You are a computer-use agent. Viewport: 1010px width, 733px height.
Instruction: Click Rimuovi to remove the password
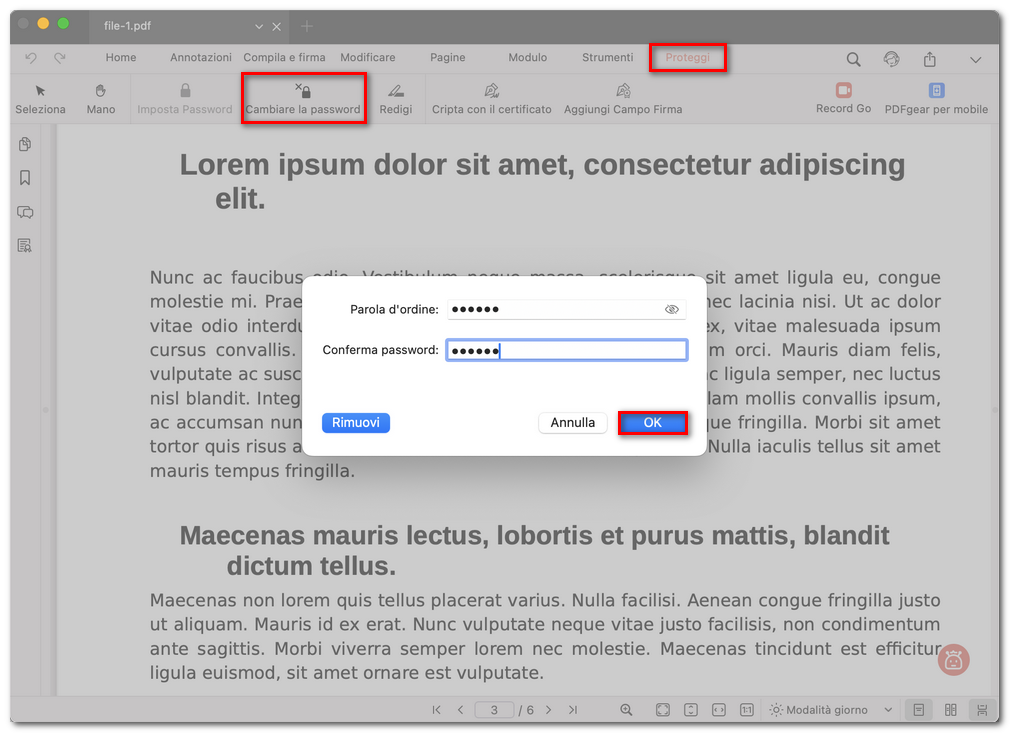click(x=355, y=422)
